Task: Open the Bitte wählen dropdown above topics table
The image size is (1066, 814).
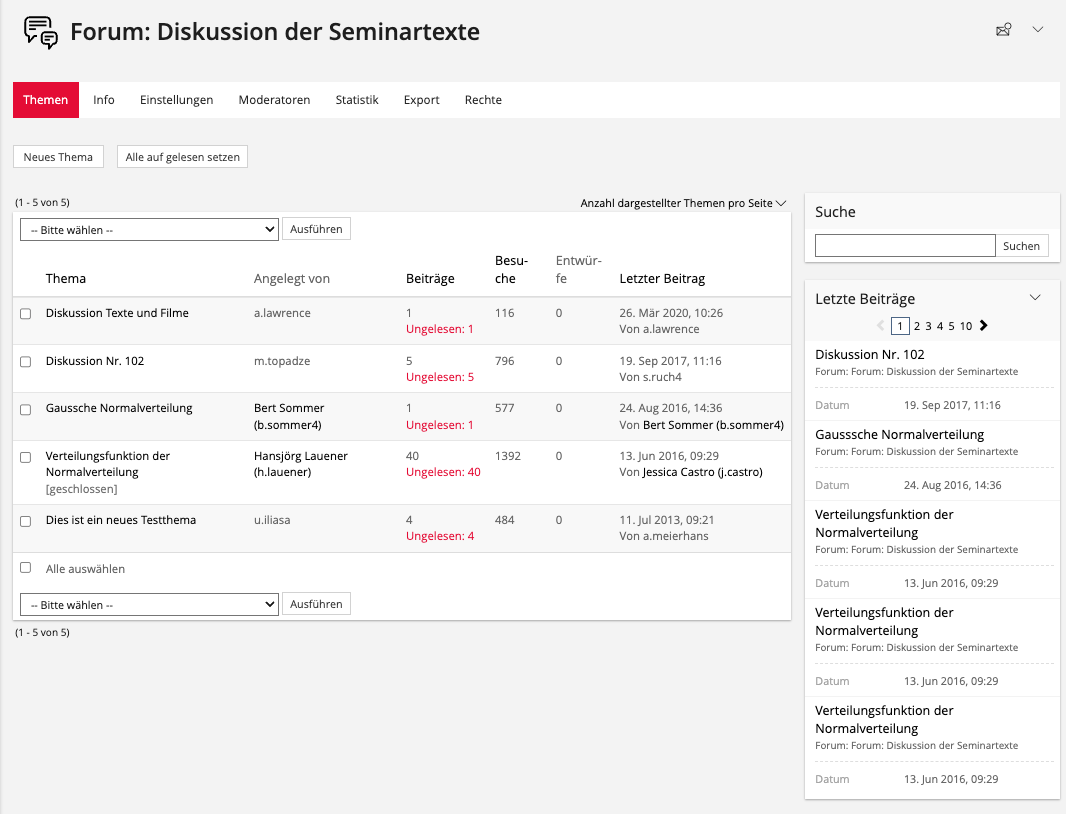Action: 149,230
